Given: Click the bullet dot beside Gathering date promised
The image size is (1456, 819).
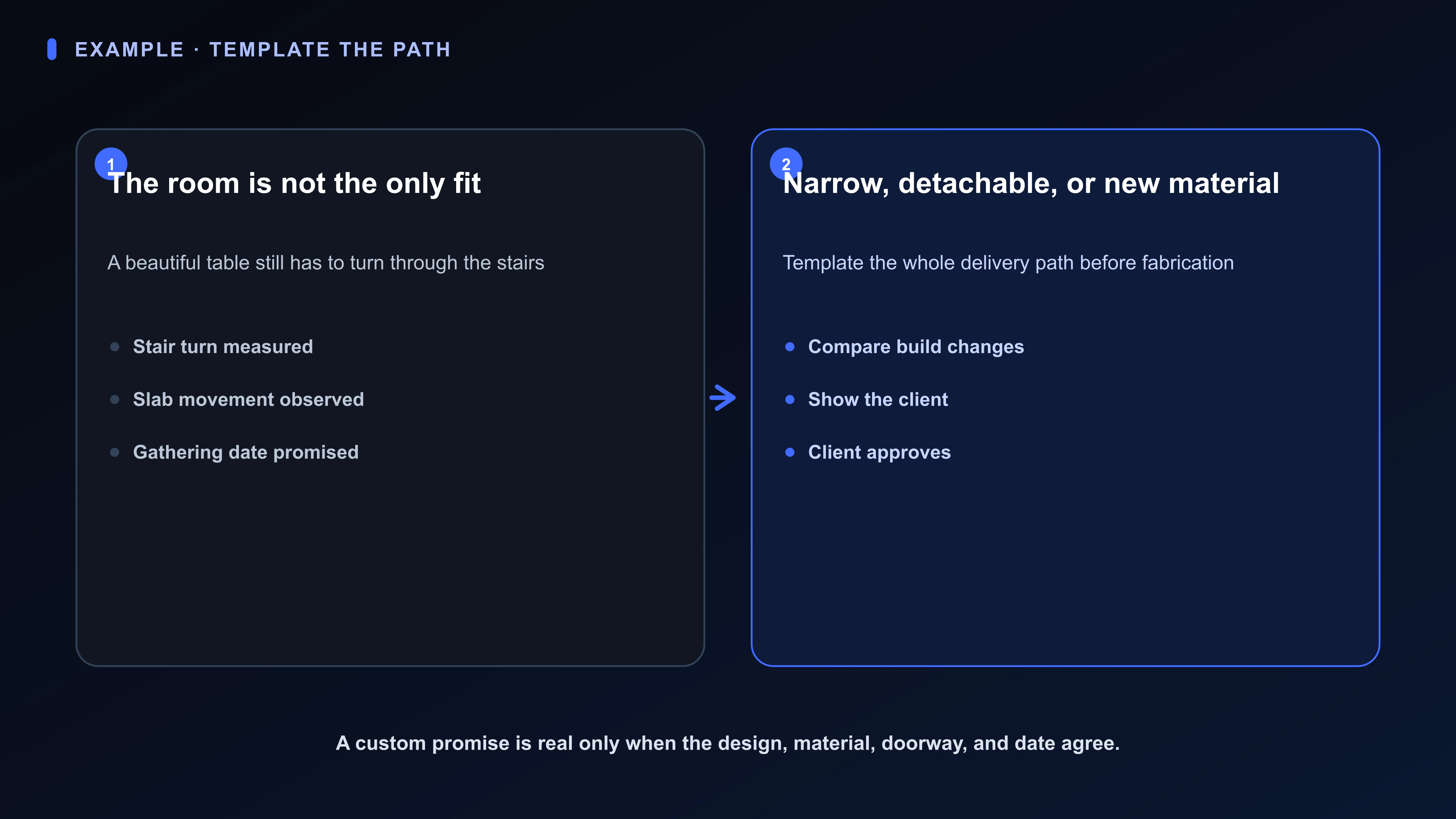Looking at the screenshot, I should (115, 452).
